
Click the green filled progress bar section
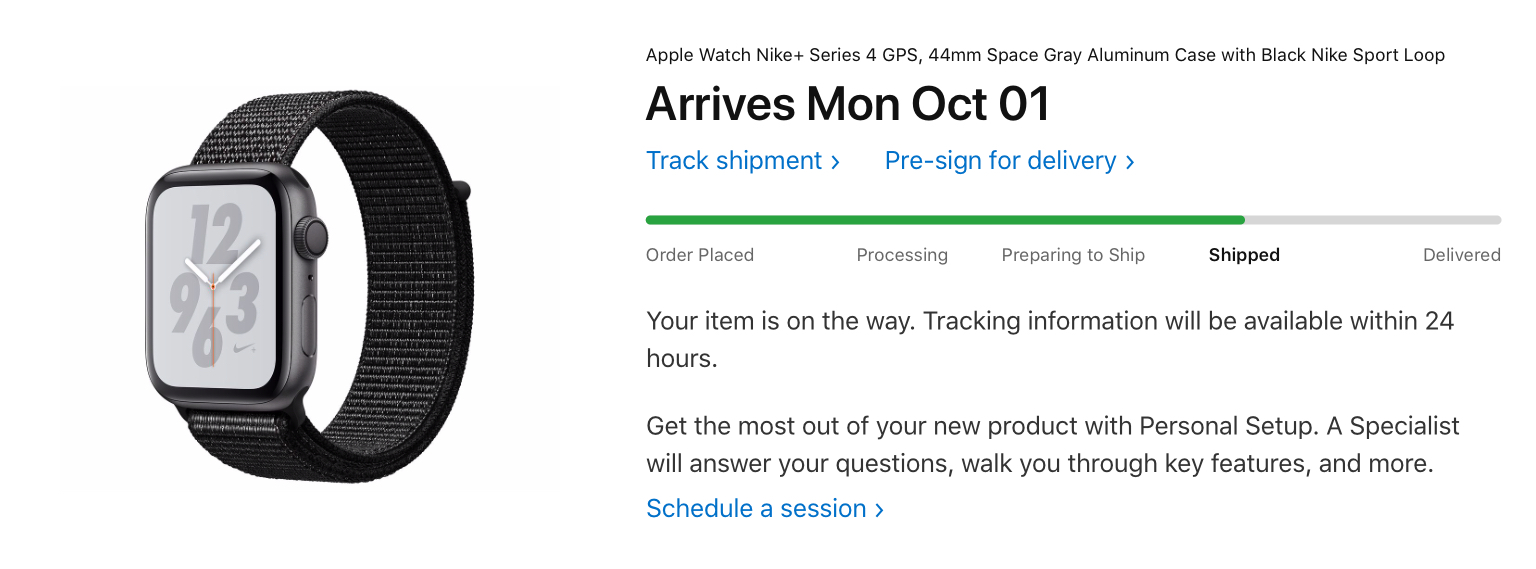tap(945, 220)
